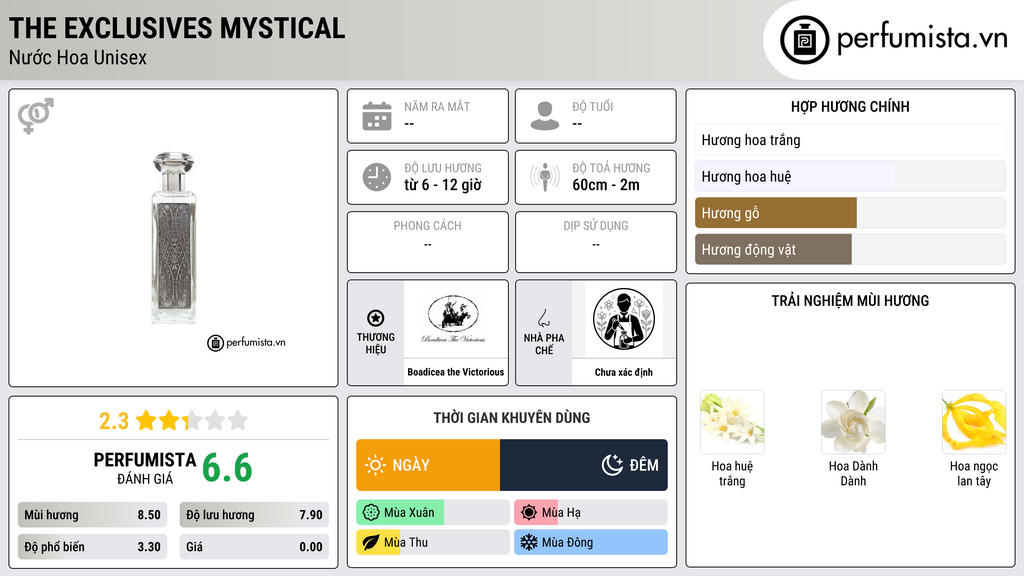Click the last grey rating star

tap(238, 420)
